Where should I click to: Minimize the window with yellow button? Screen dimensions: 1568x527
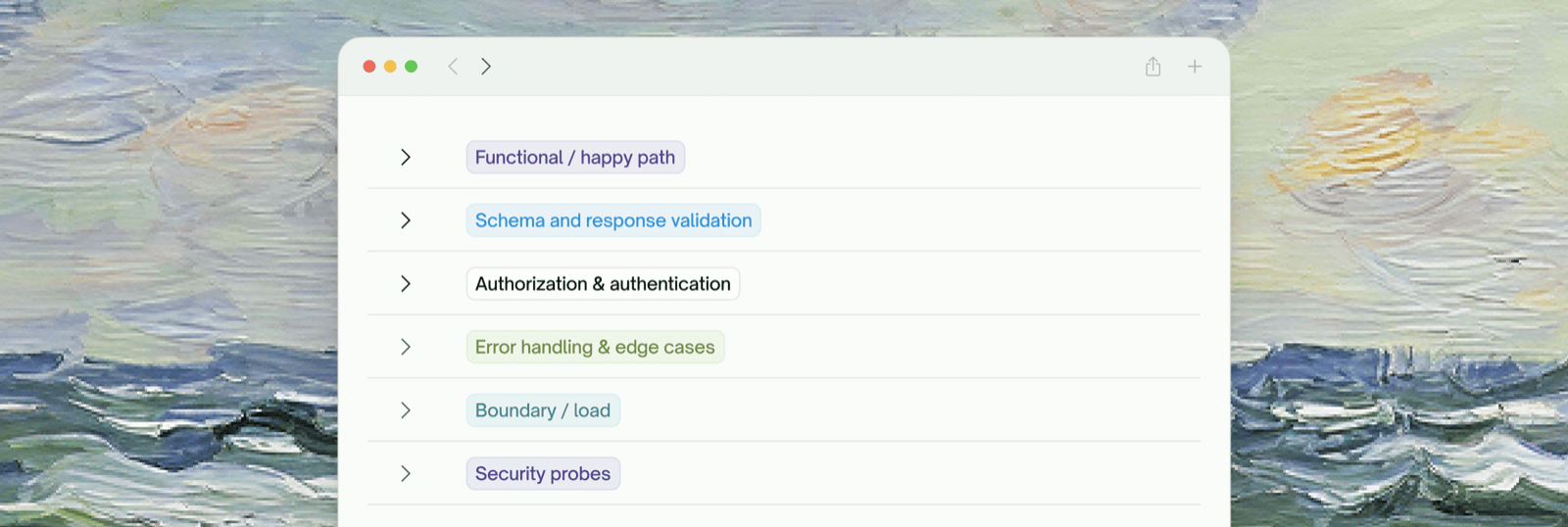390,67
